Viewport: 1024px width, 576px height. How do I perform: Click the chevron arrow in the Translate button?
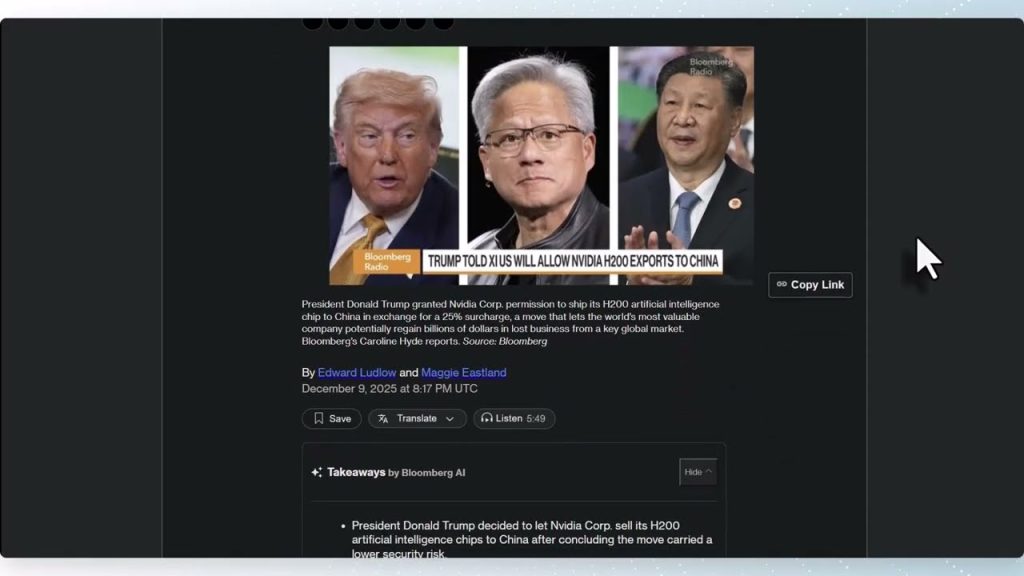click(450, 419)
